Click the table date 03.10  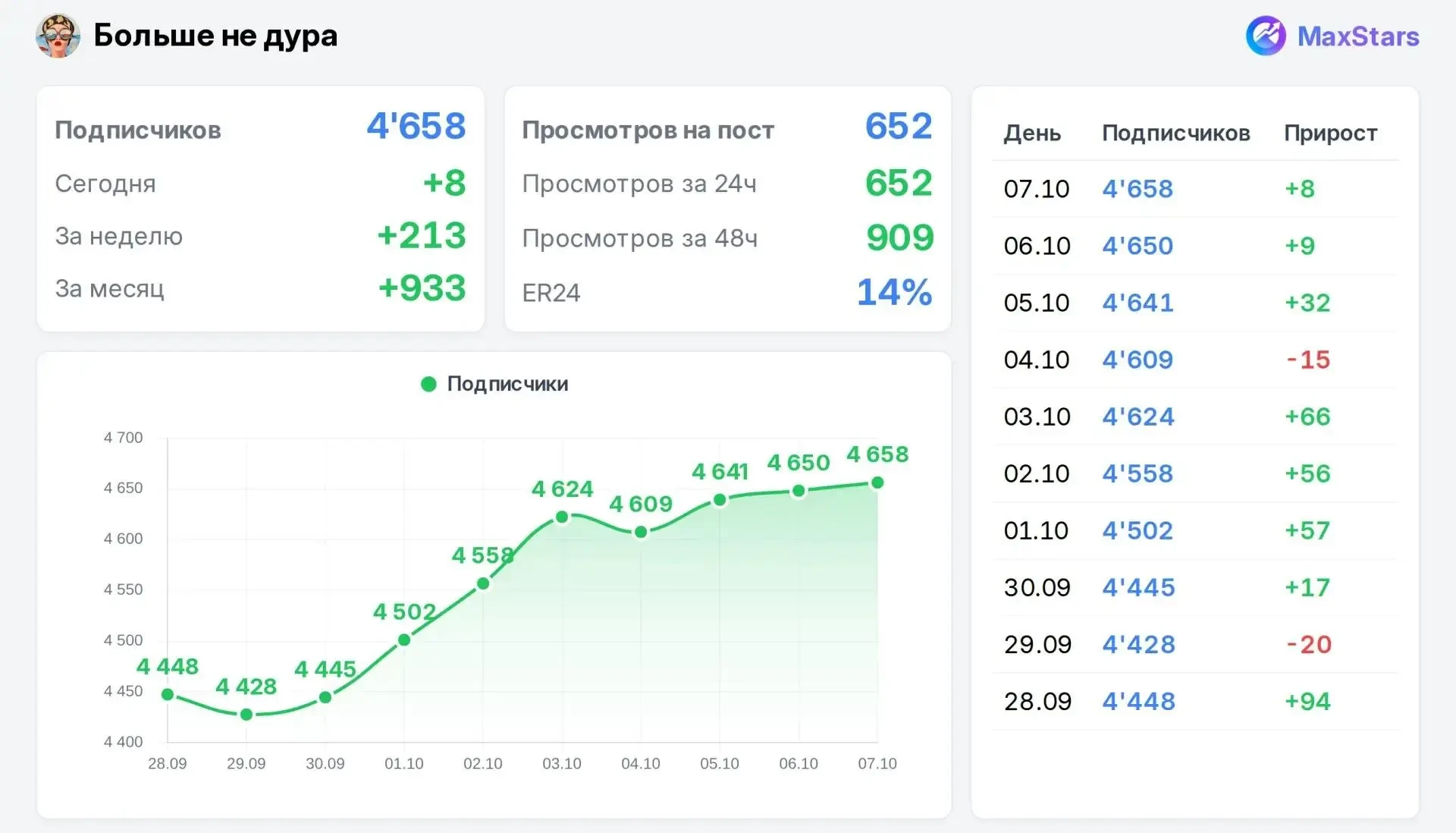pos(1037,416)
